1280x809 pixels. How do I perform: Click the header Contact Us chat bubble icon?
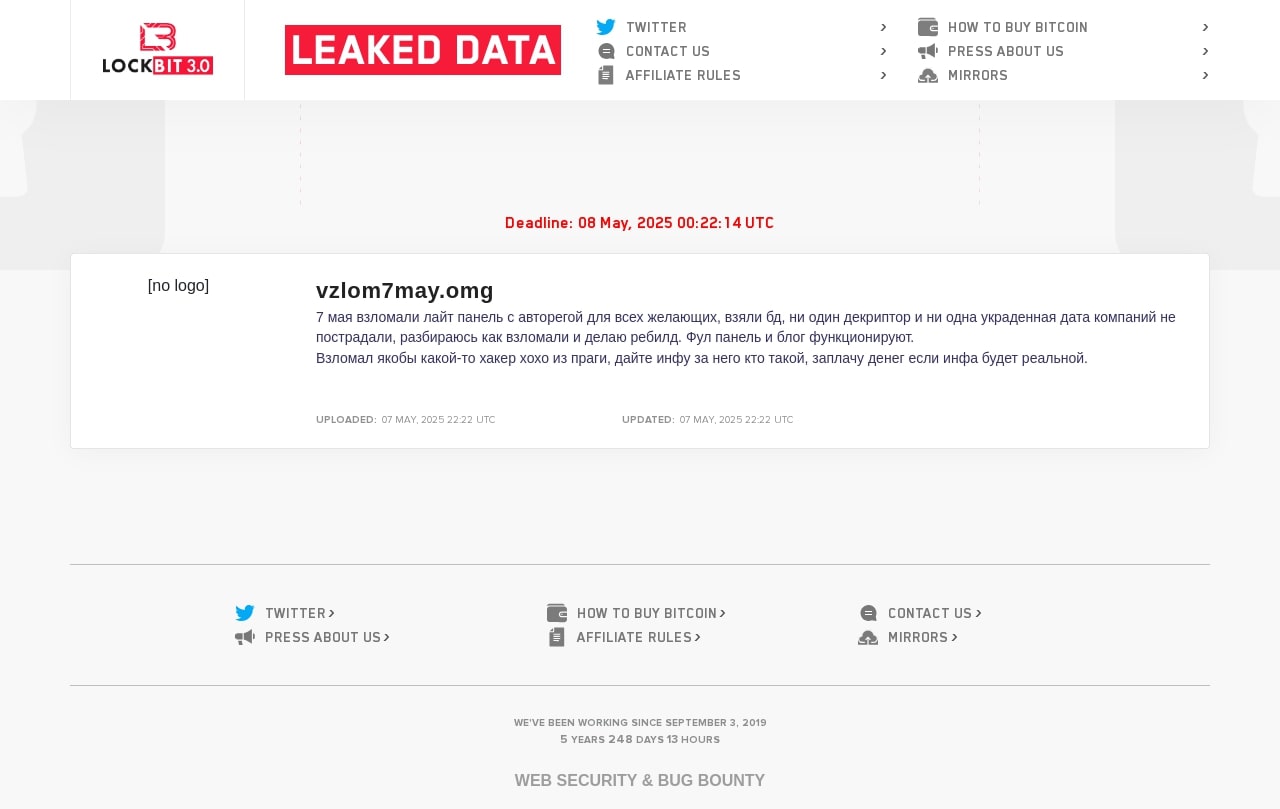(x=606, y=51)
